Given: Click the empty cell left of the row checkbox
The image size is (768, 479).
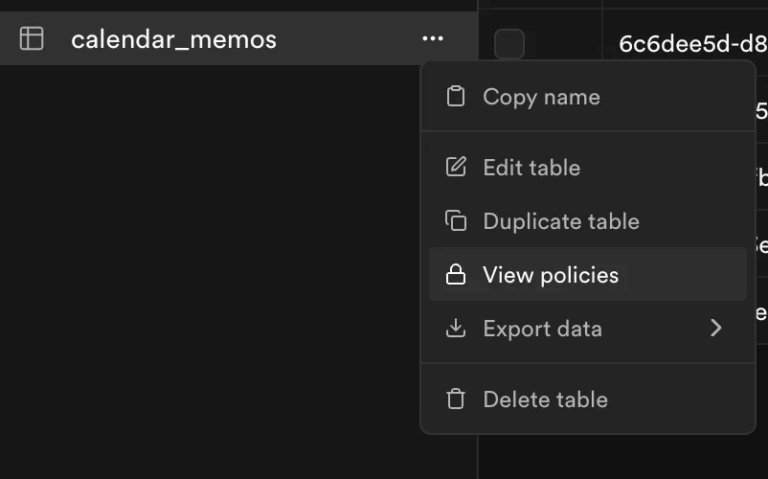Looking at the screenshot, I should [485, 44].
